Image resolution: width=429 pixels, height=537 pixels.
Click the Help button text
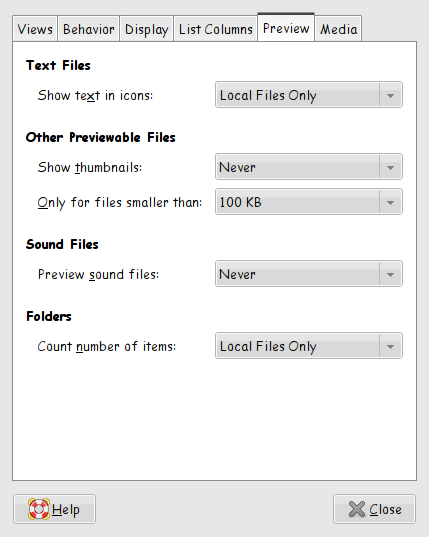point(66,510)
